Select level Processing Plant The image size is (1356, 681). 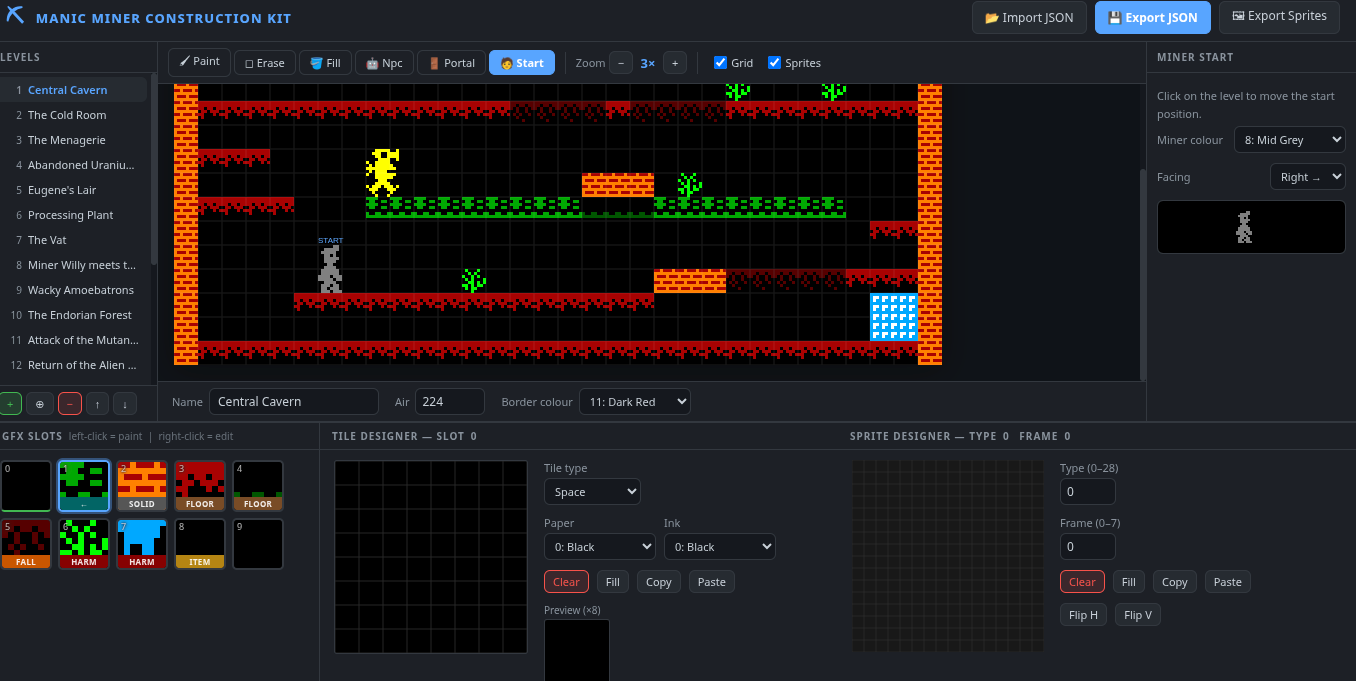tap(74, 215)
